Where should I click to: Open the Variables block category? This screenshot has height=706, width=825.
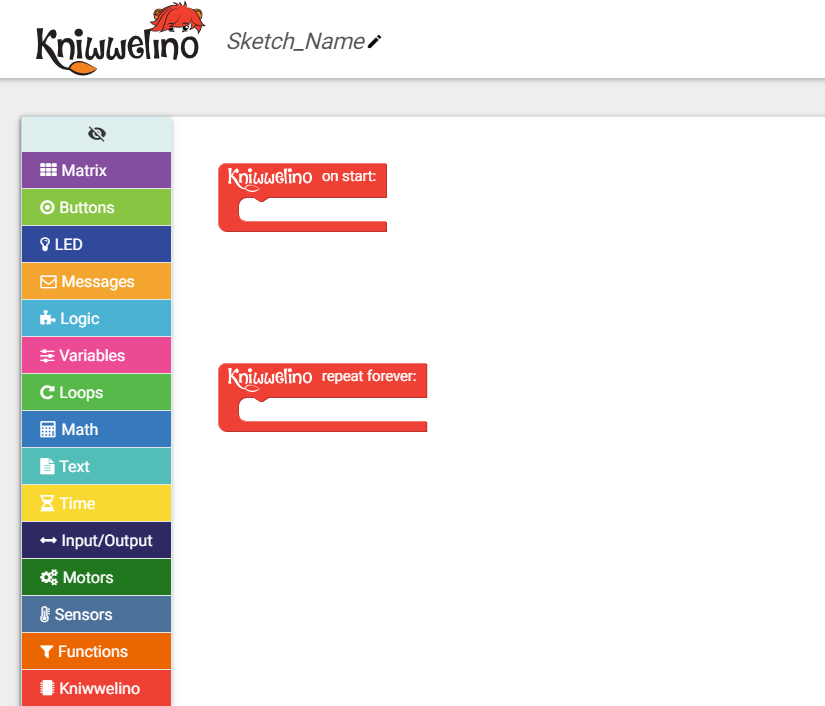(x=97, y=355)
